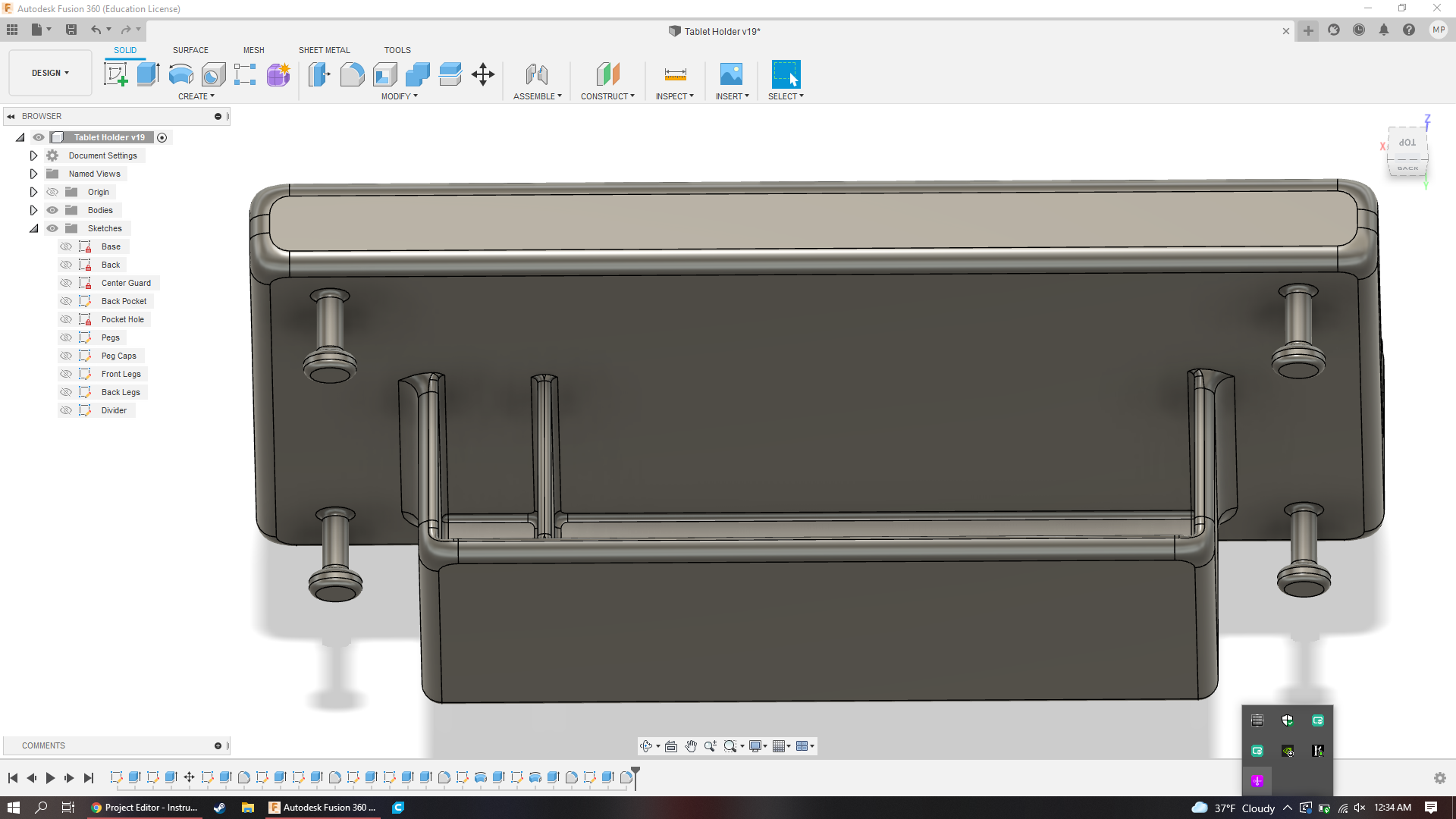Click the Display Settings toolbar button
Viewport: 1456px width, 819px height.
[756, 745]
